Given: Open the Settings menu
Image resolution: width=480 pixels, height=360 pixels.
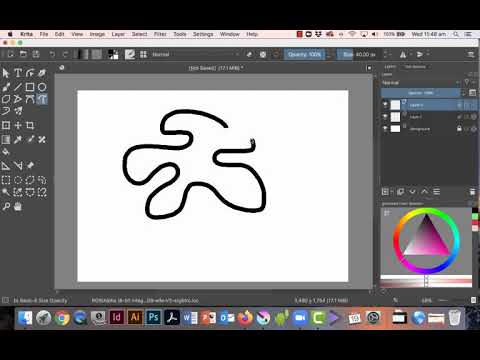Looking at the screenshot, I should (203, 34).
